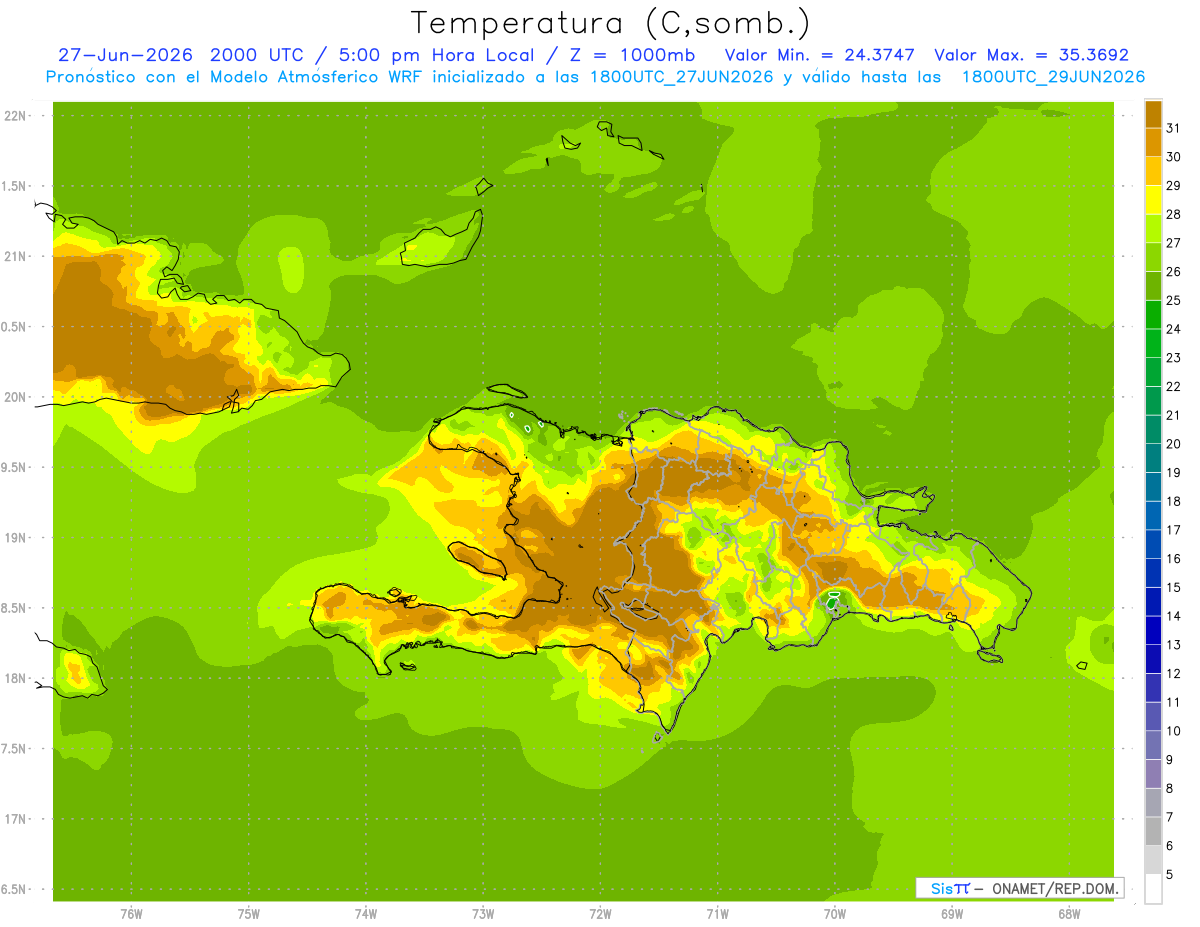Click the '71W' longitude label

718,914
